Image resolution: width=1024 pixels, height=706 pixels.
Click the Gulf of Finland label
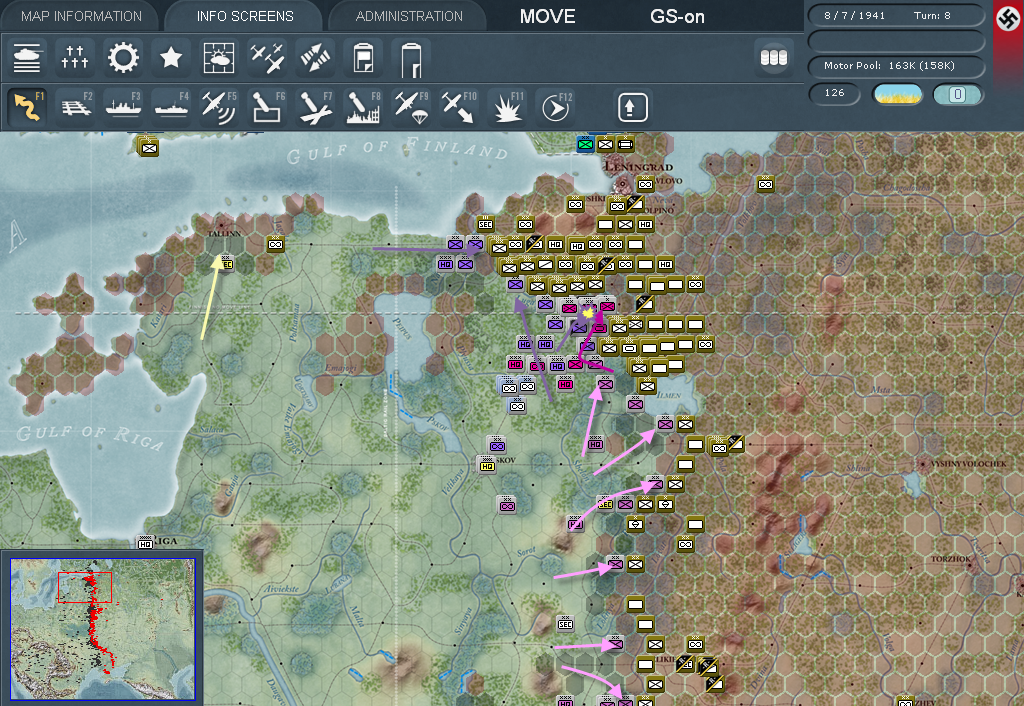point(397,151)
